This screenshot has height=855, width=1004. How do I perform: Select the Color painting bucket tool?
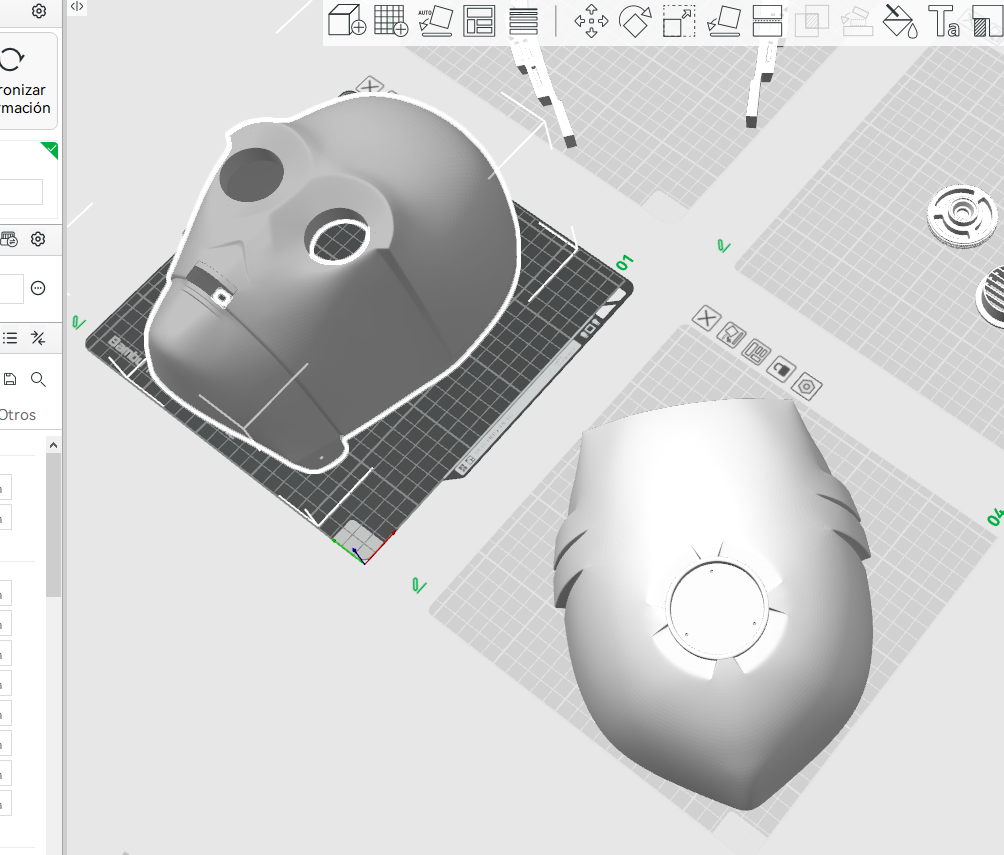(900, 20)
